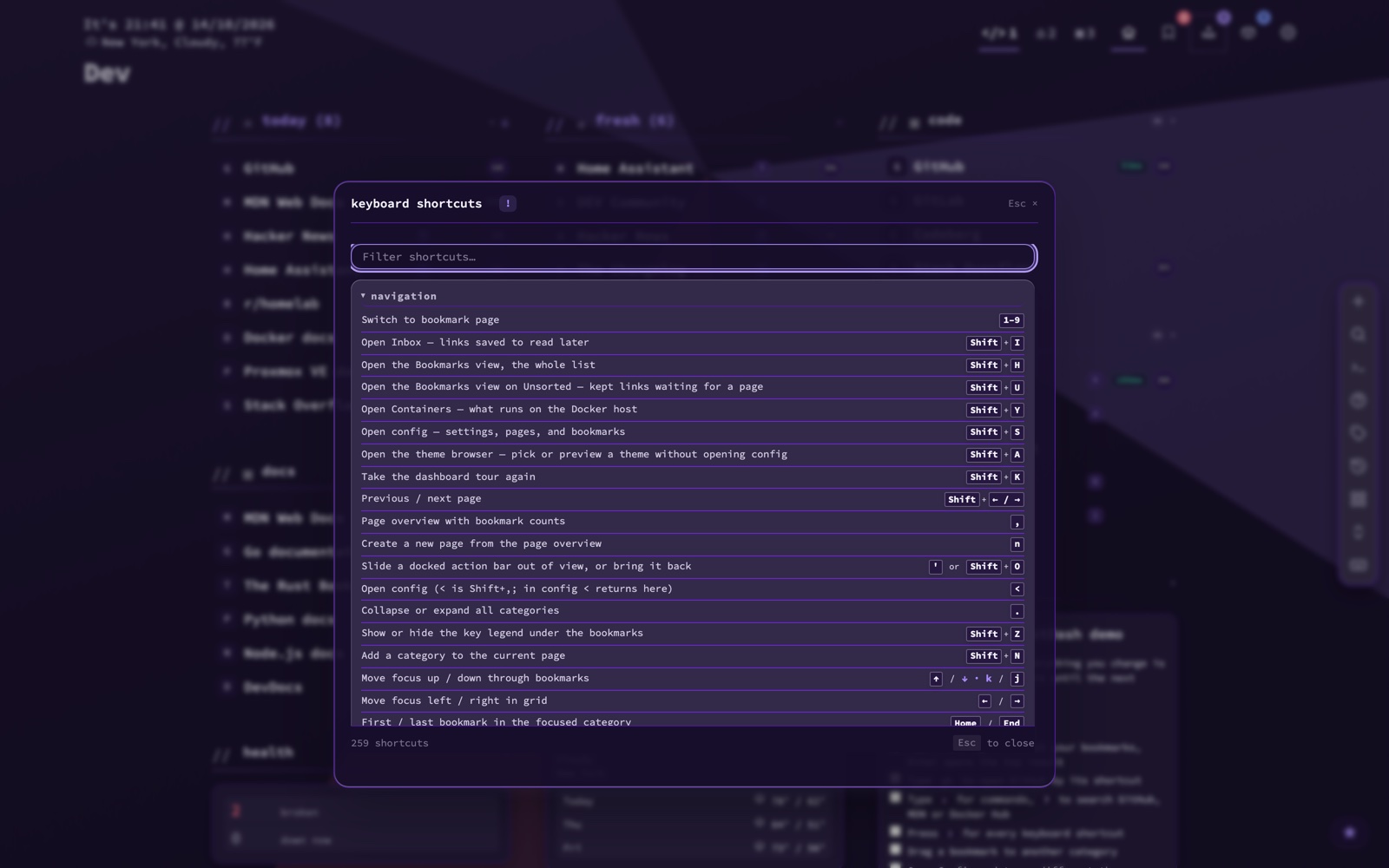The height and width of the screenshot is (868, 1389).
Task: Click 'Open Containers — what runs on the Docker host'
Action: pyautogui.click(x=693, y=410)
